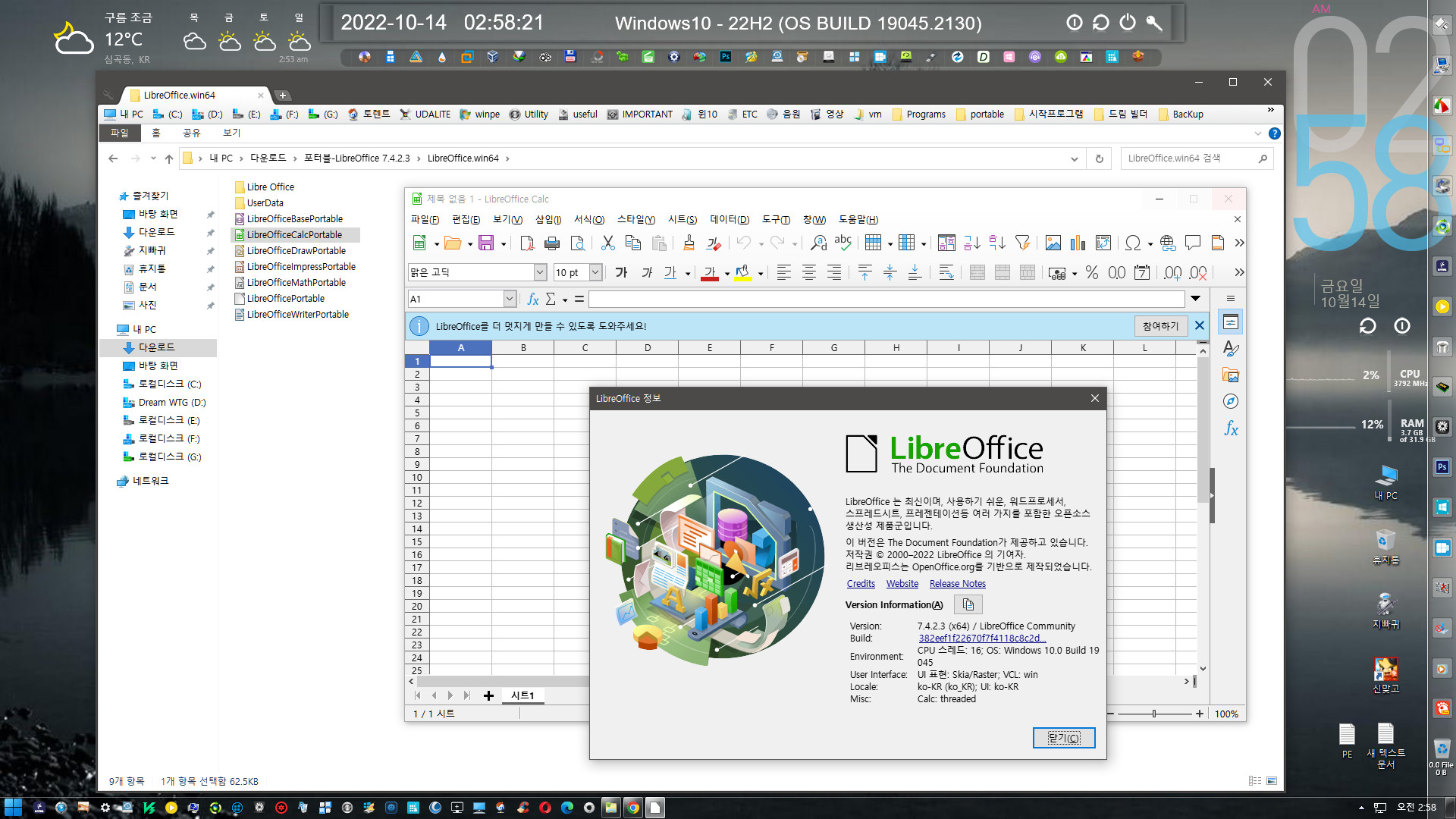Click the Sort ascending icon
Viewport: 1456px width, 819px height.
click(x=972, y=243)
